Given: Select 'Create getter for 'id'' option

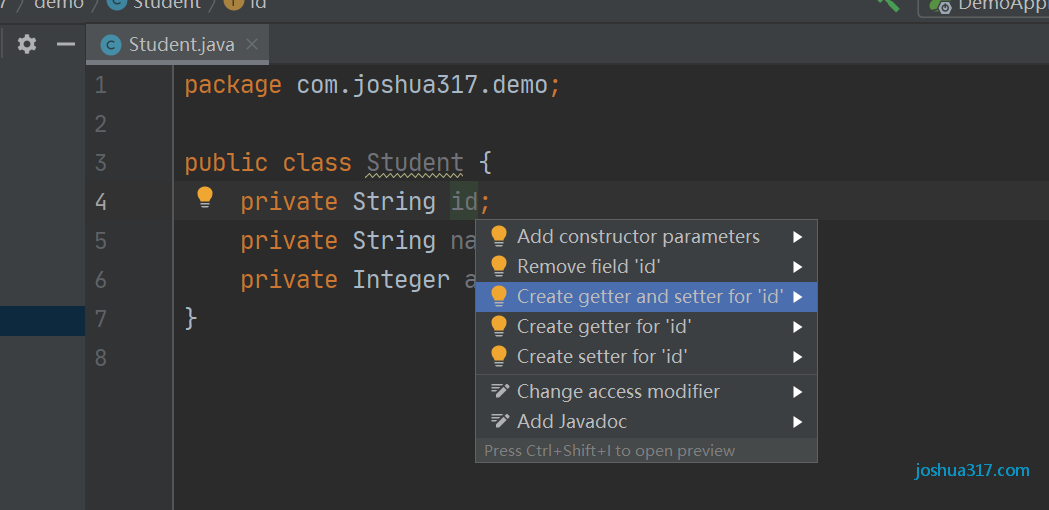Looking at the screenshot, I should [646, 327].
